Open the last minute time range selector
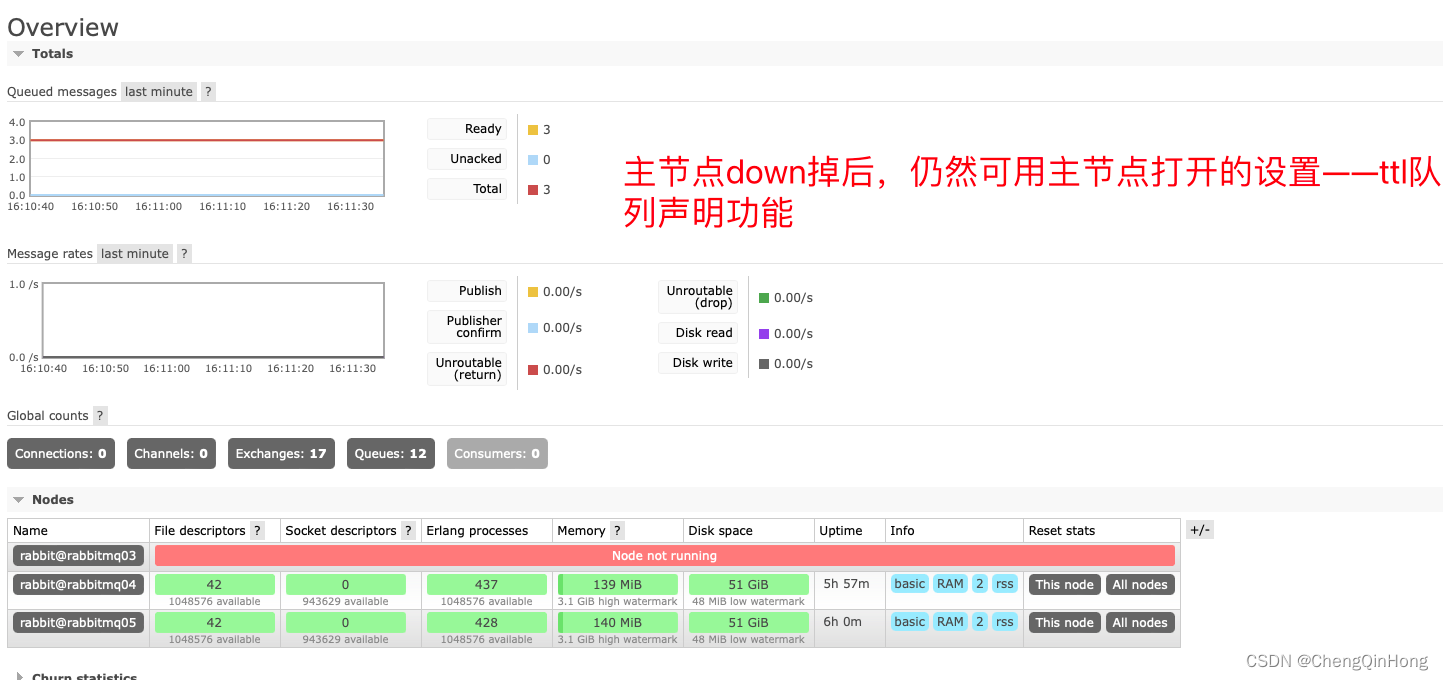Image resolution: width=1443 pixels, height=680 pixels. tap(158, 91)
